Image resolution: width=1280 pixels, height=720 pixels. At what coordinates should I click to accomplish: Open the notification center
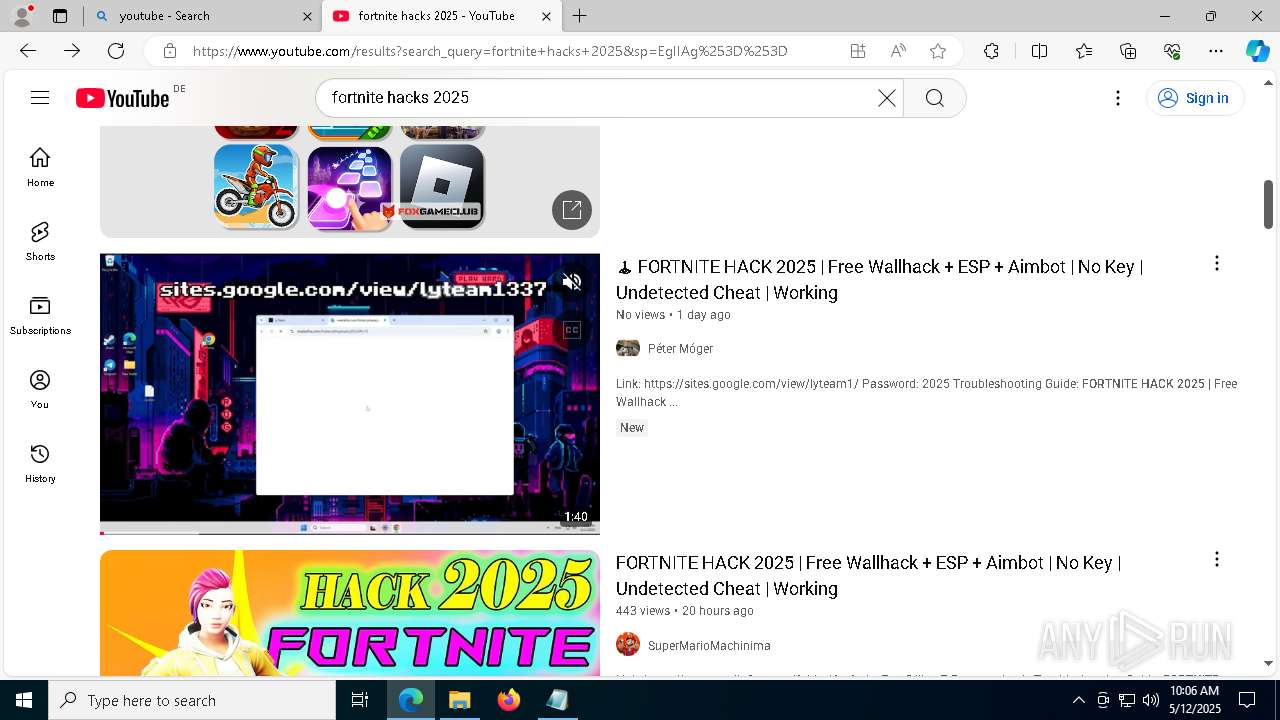tap(1247, 700)
